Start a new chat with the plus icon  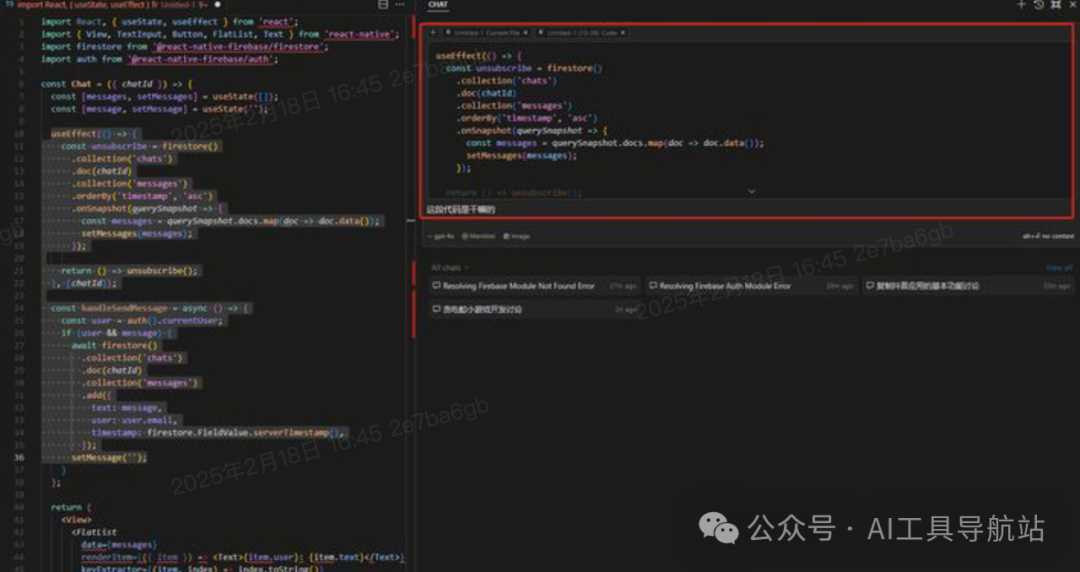[1021, 4]
